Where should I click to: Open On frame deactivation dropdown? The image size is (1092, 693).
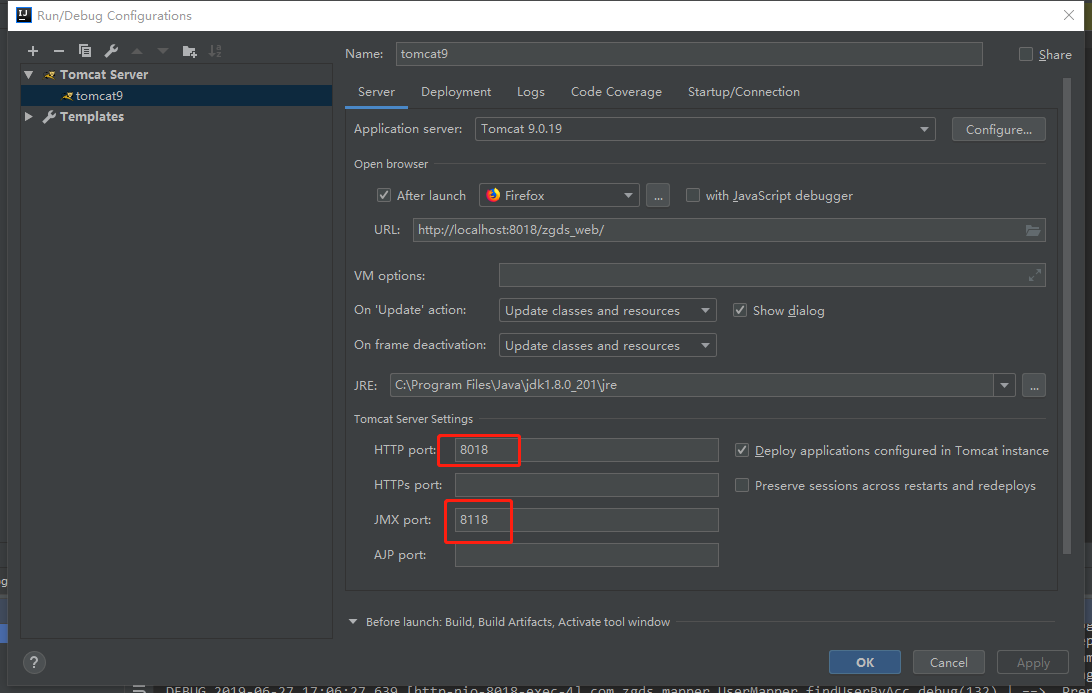[607, 345]
